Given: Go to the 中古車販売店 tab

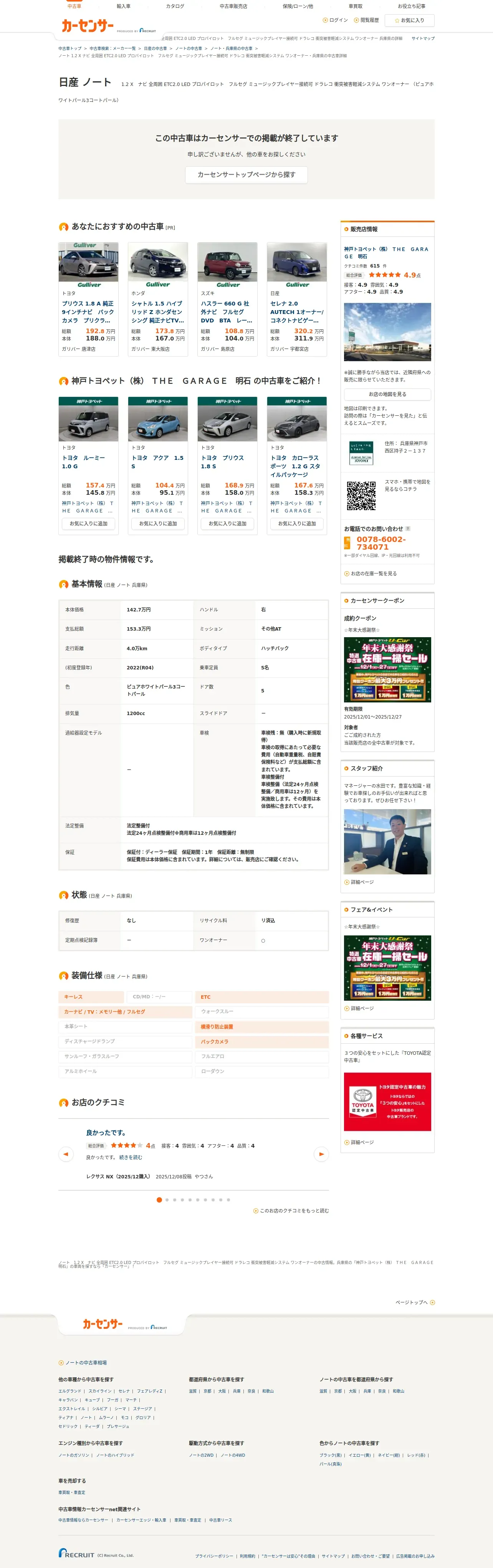Looking at the screenshot, I should pos(233,6).
